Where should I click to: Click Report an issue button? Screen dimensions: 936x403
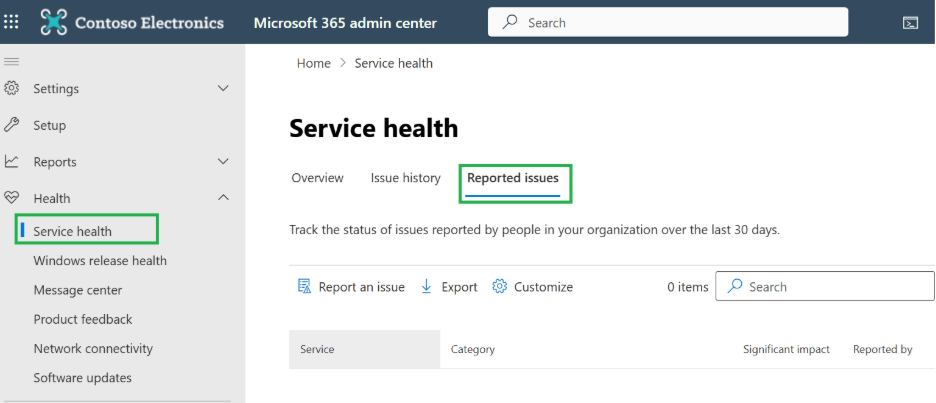351,287
